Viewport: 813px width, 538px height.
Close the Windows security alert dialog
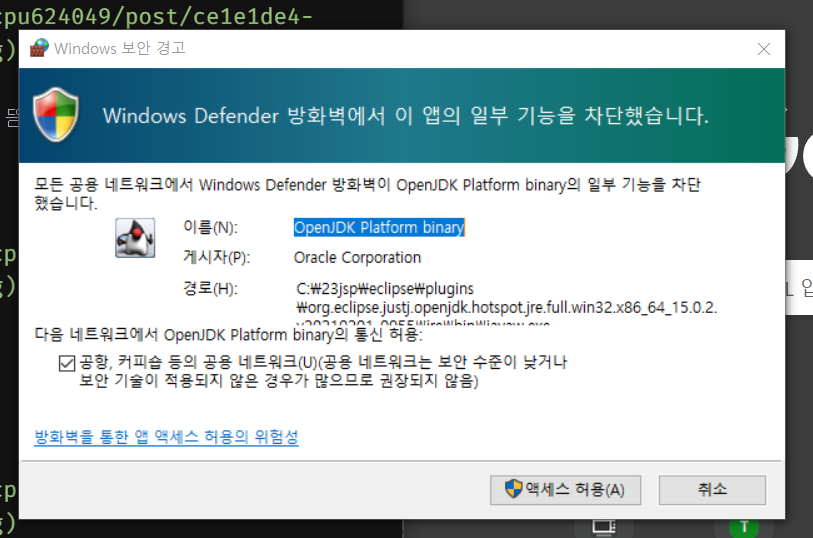763,49
